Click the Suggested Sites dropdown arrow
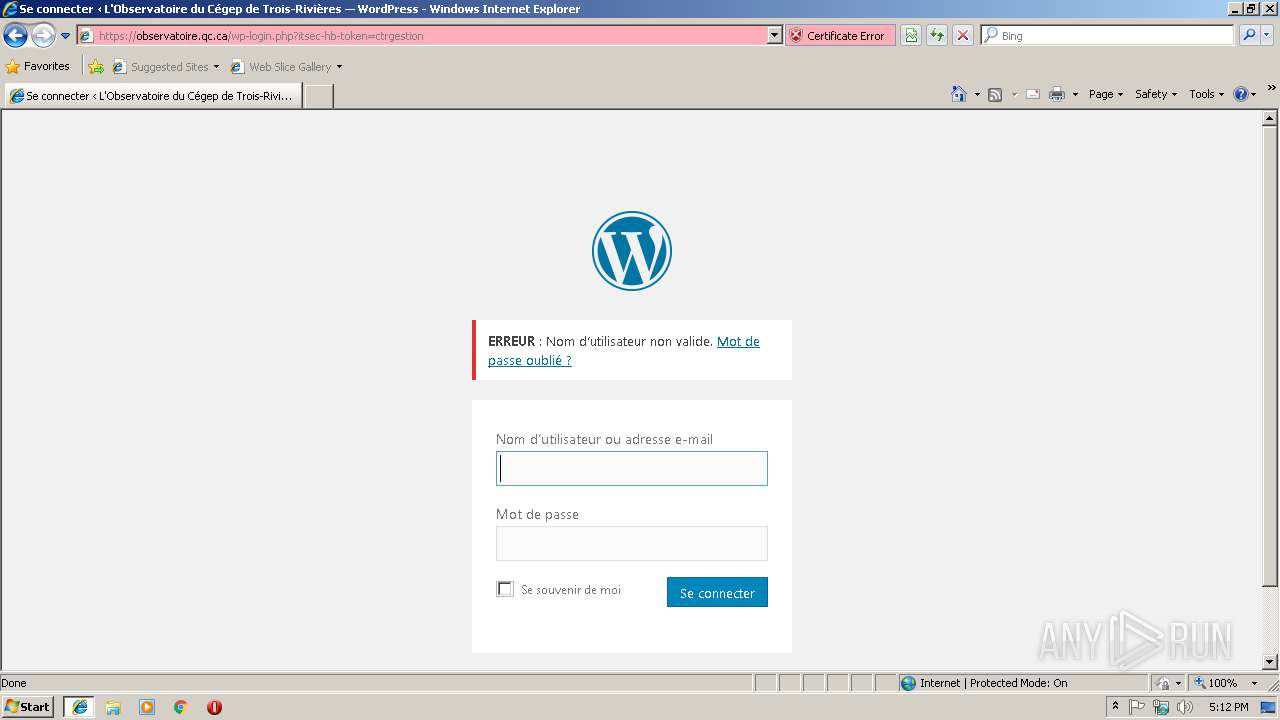The width and height of the screenshot is (1280, 720). 216,67
